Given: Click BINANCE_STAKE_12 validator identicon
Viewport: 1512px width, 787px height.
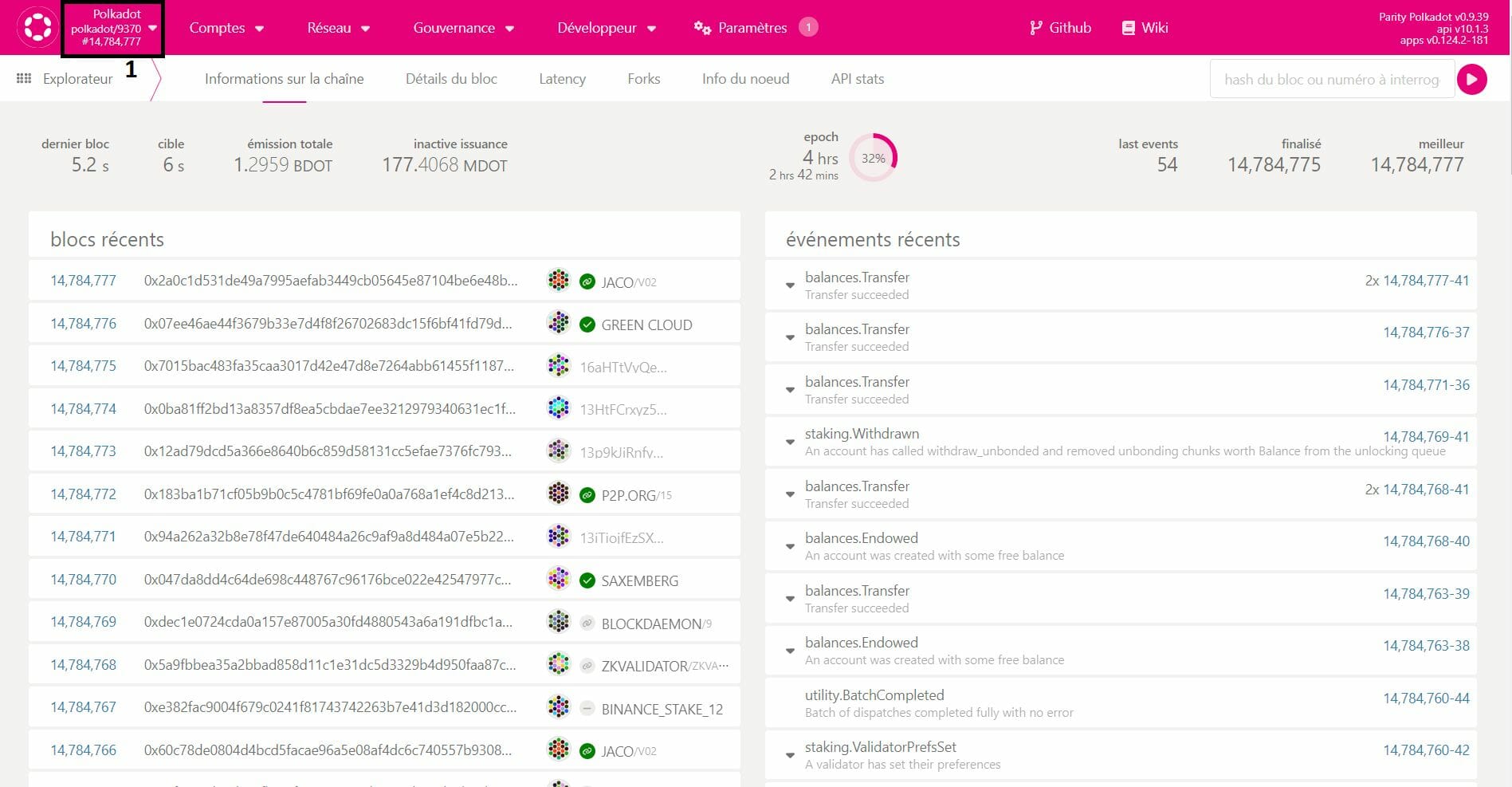Looking at the screenshot, I should click(x=559, y=706).
